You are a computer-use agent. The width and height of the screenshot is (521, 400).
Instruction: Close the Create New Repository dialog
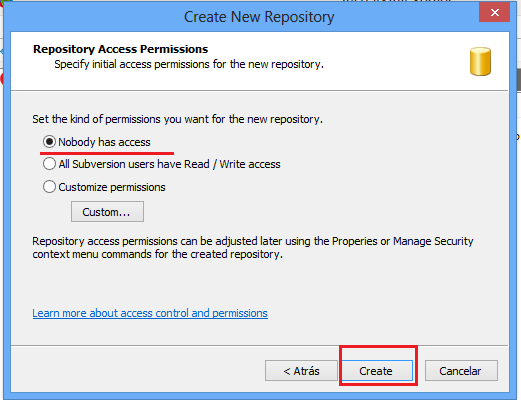(495, 13)
